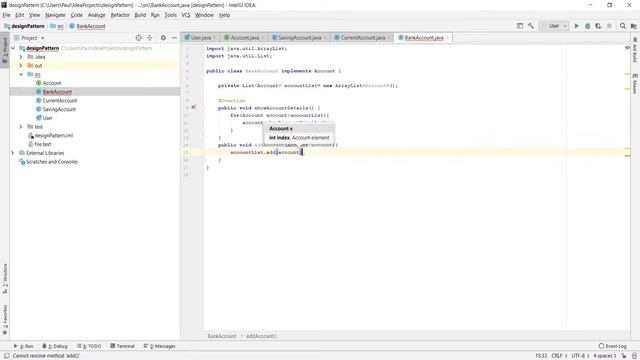This screenshot has width=640, height=360.
Task: Click cursor position 15:33 in status bar
Action: [x=541, y=356]
